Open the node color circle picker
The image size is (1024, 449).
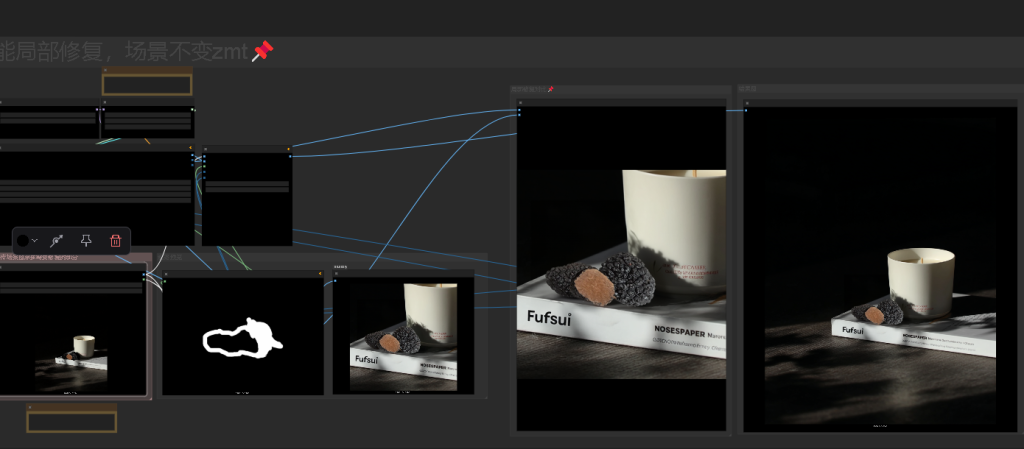tap(22, 241)
